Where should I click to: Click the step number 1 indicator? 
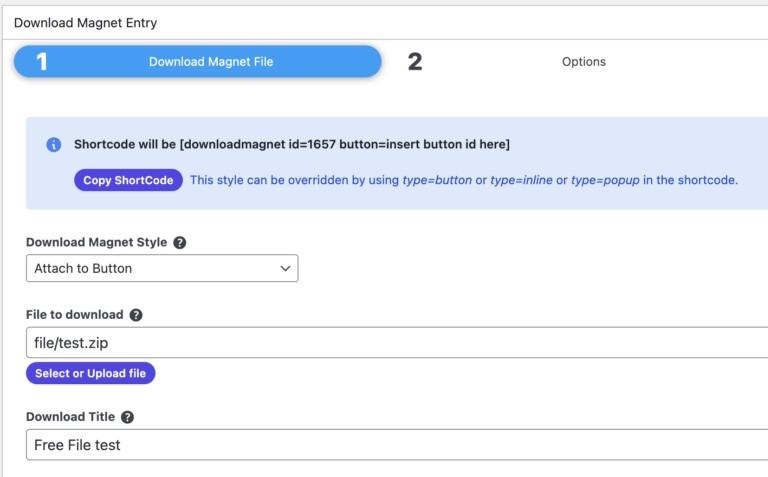tap(42, 62)
